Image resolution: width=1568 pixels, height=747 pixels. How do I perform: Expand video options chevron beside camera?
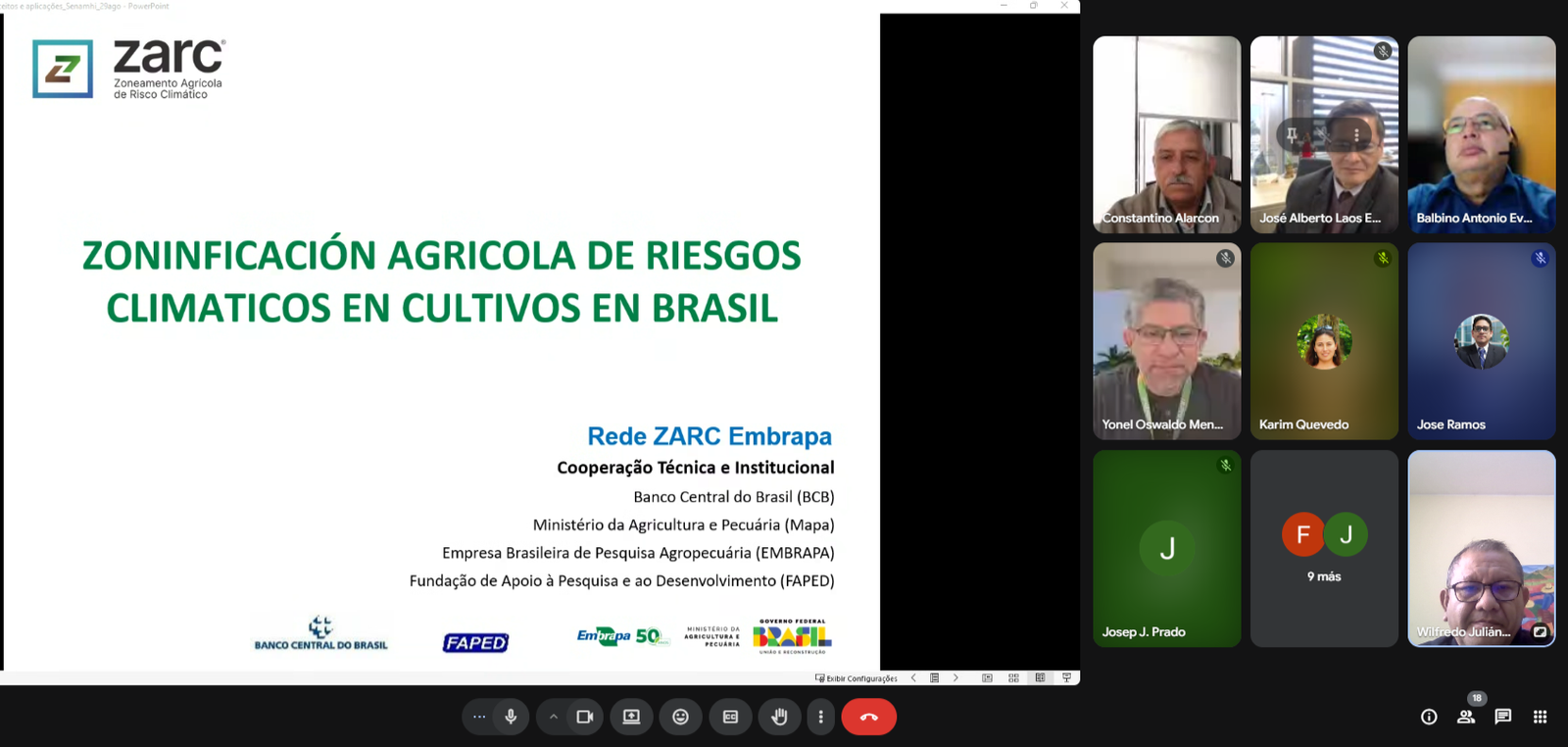click(x=554, y=717)
